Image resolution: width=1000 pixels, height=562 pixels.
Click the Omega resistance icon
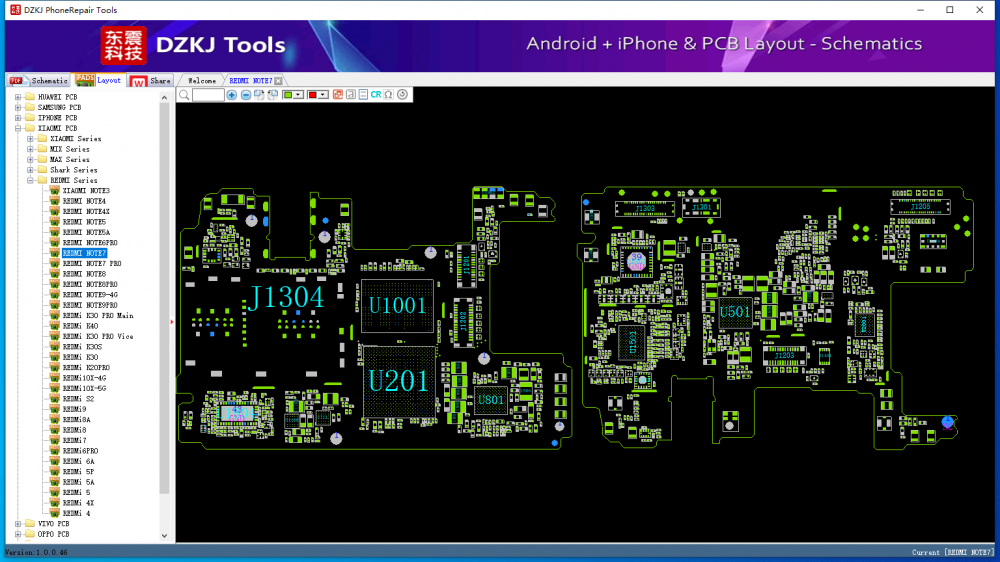point(388,95)
